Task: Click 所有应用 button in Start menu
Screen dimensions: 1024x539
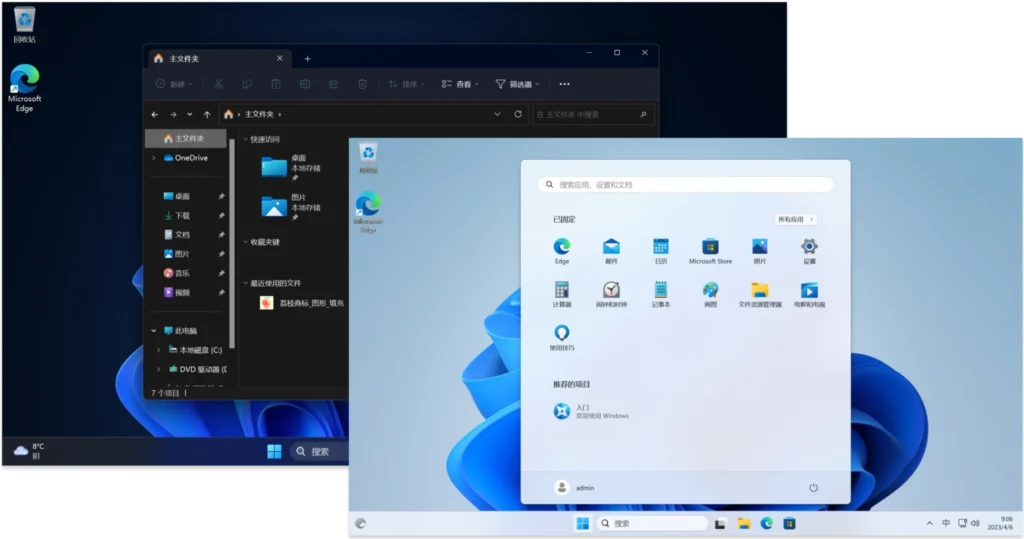Action: 795,220
